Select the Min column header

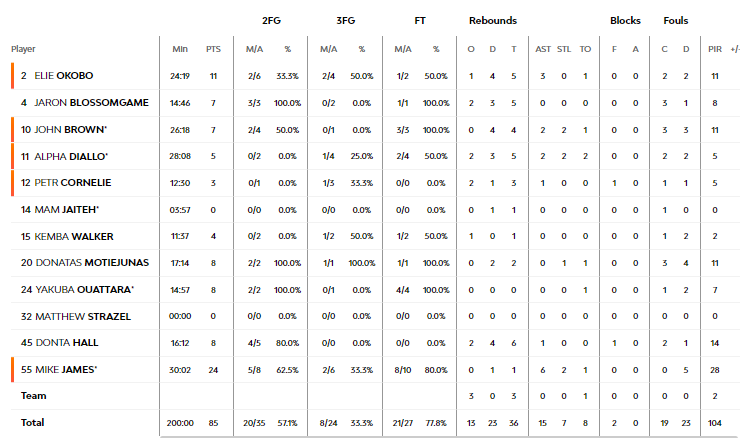pyautogui.click(x=180, y=49)
